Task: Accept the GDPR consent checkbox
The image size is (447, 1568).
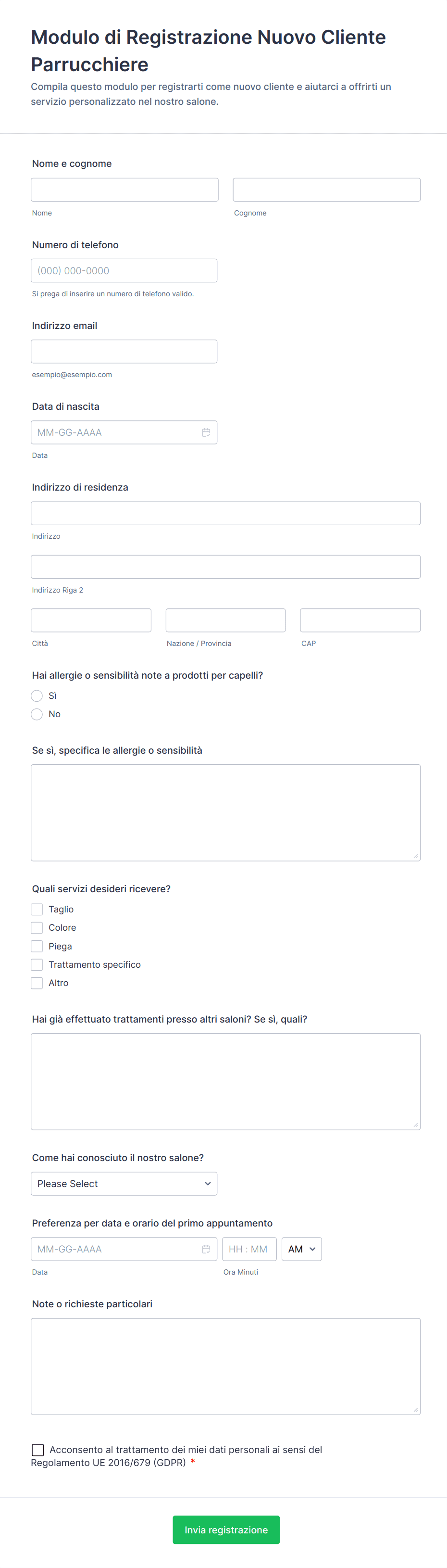Action: 37,1450
